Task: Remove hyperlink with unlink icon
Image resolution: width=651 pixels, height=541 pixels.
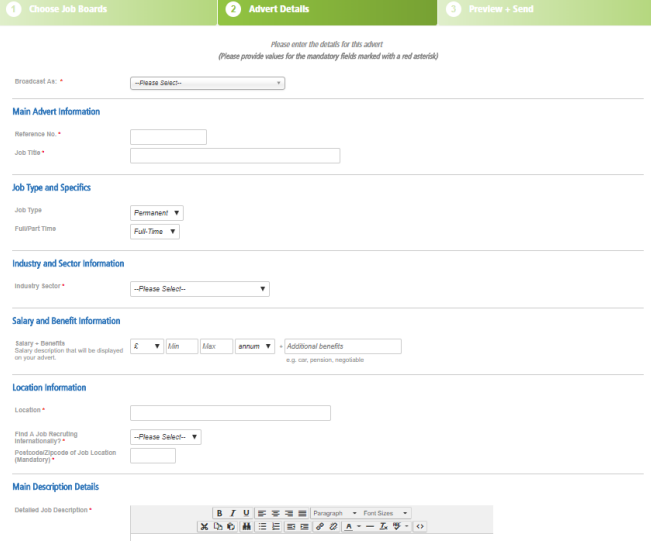Action: (333, 526)
